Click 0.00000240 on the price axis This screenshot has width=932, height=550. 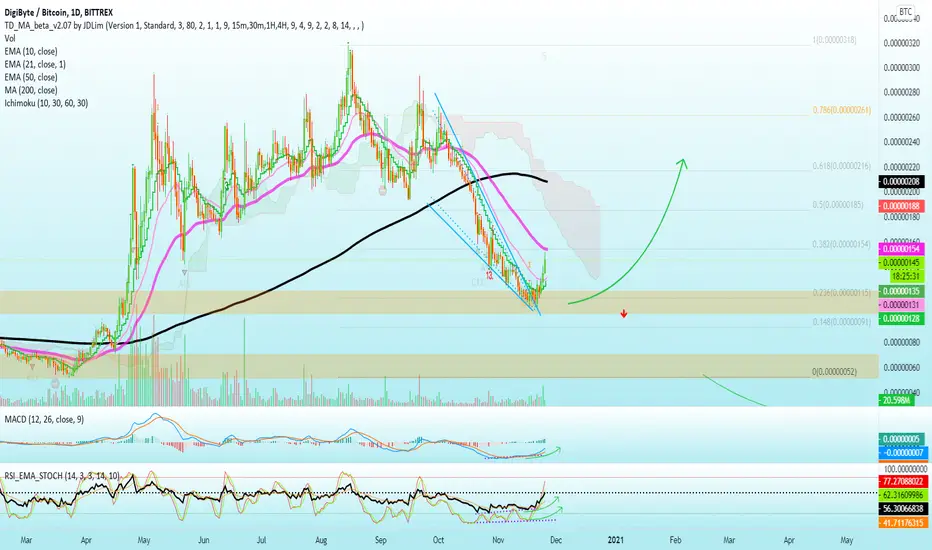click(902, 143)
